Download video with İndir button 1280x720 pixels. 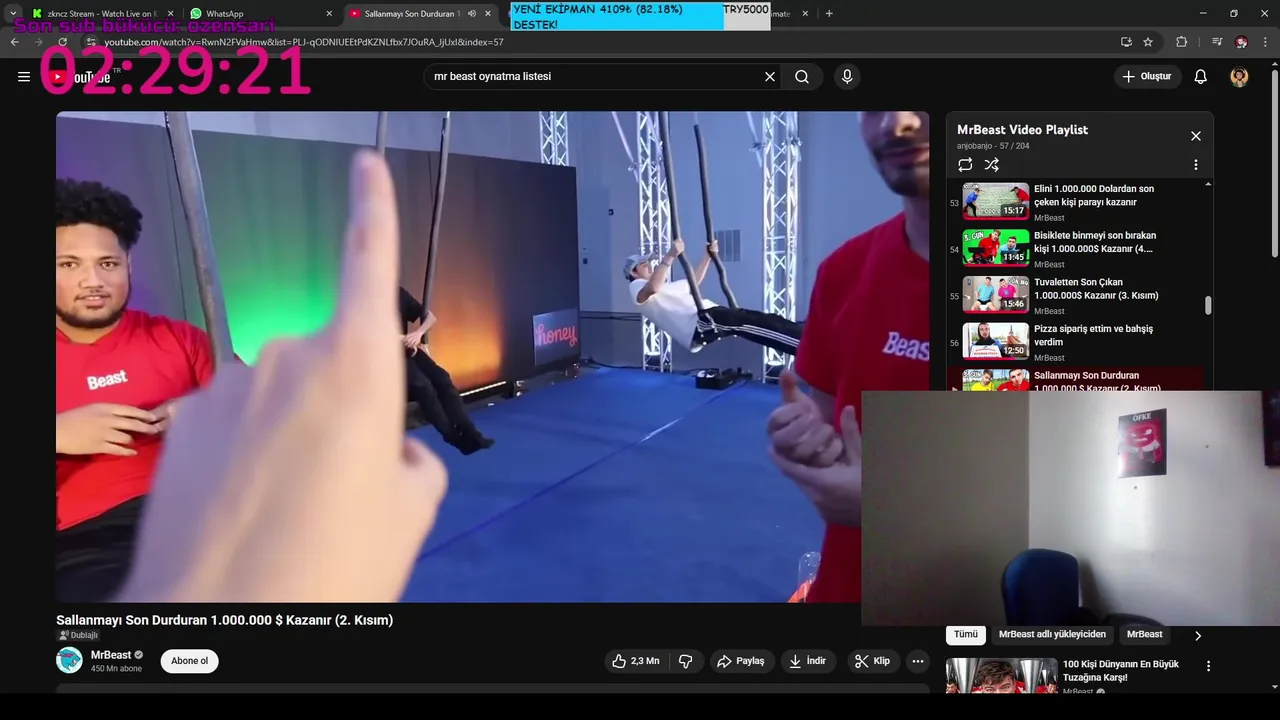(x=808, y=661)
